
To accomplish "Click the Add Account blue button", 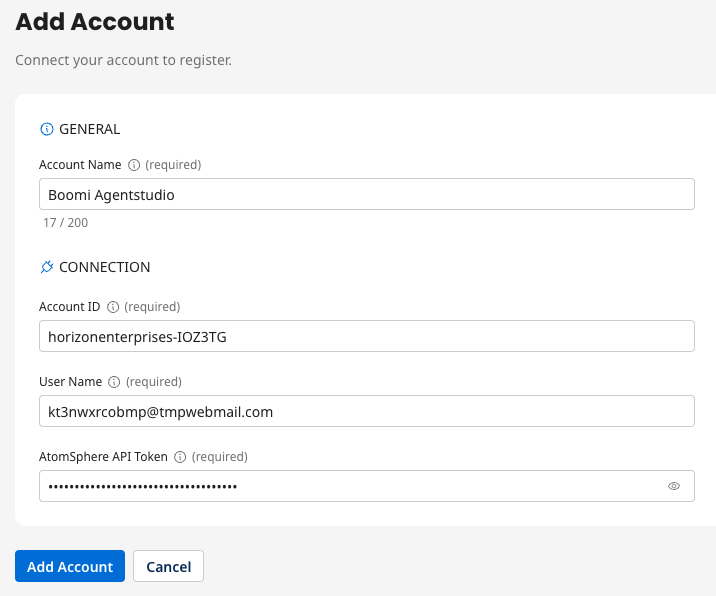I will click(70, 566).
